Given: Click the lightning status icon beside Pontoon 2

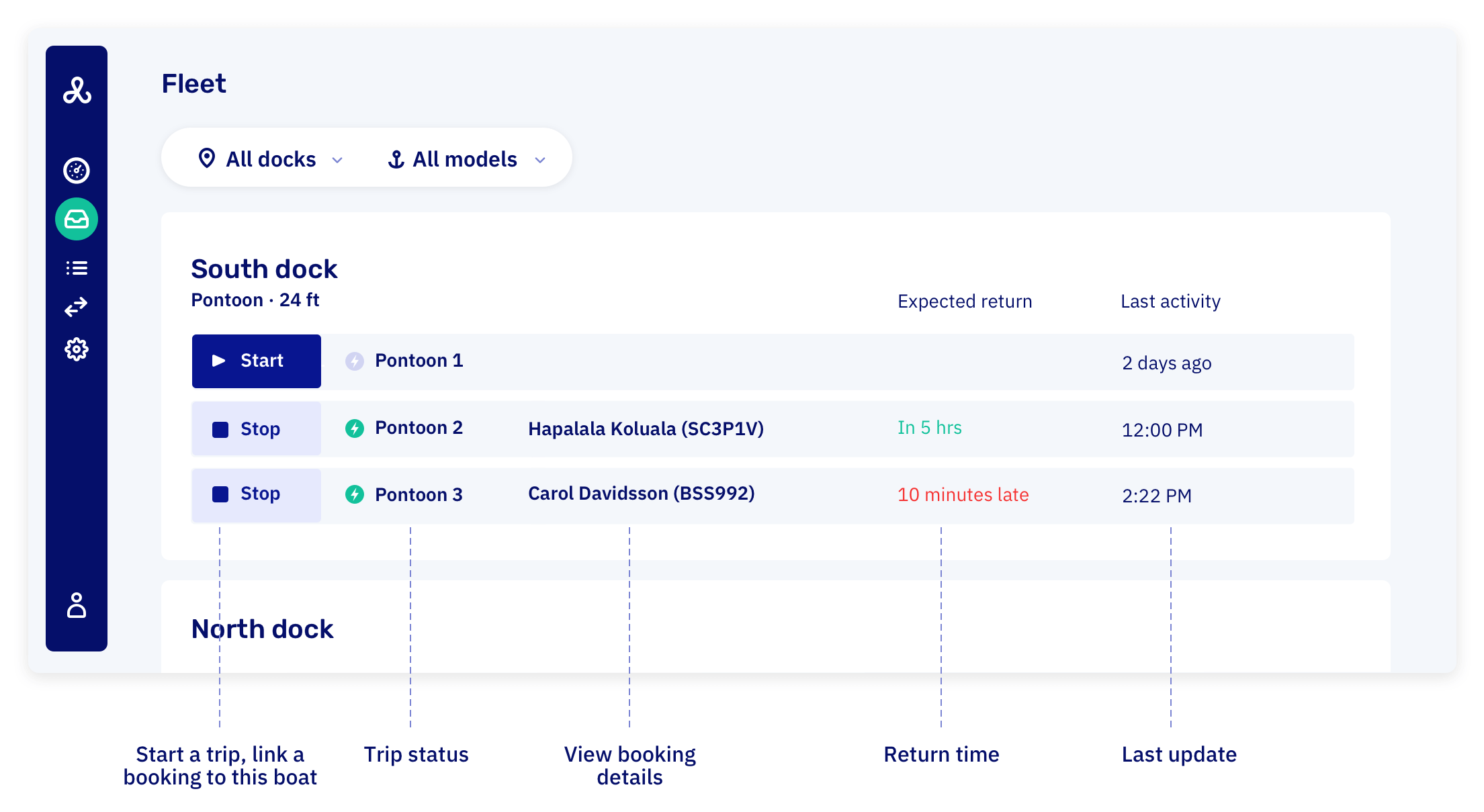Looking at the screenshot, I should (x=354, y=427).
